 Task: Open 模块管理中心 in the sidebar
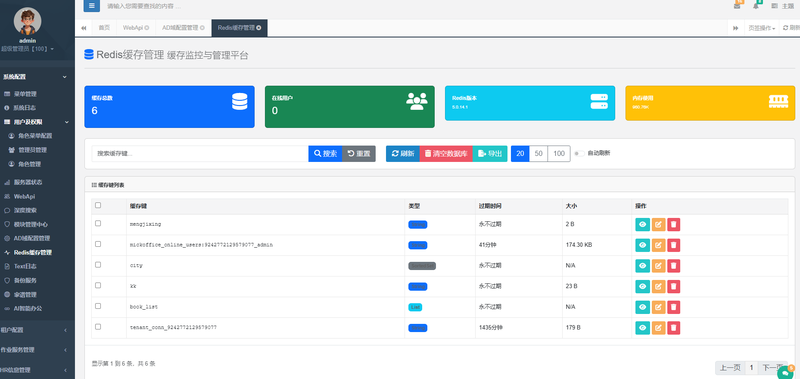click(x=31, y=224)
